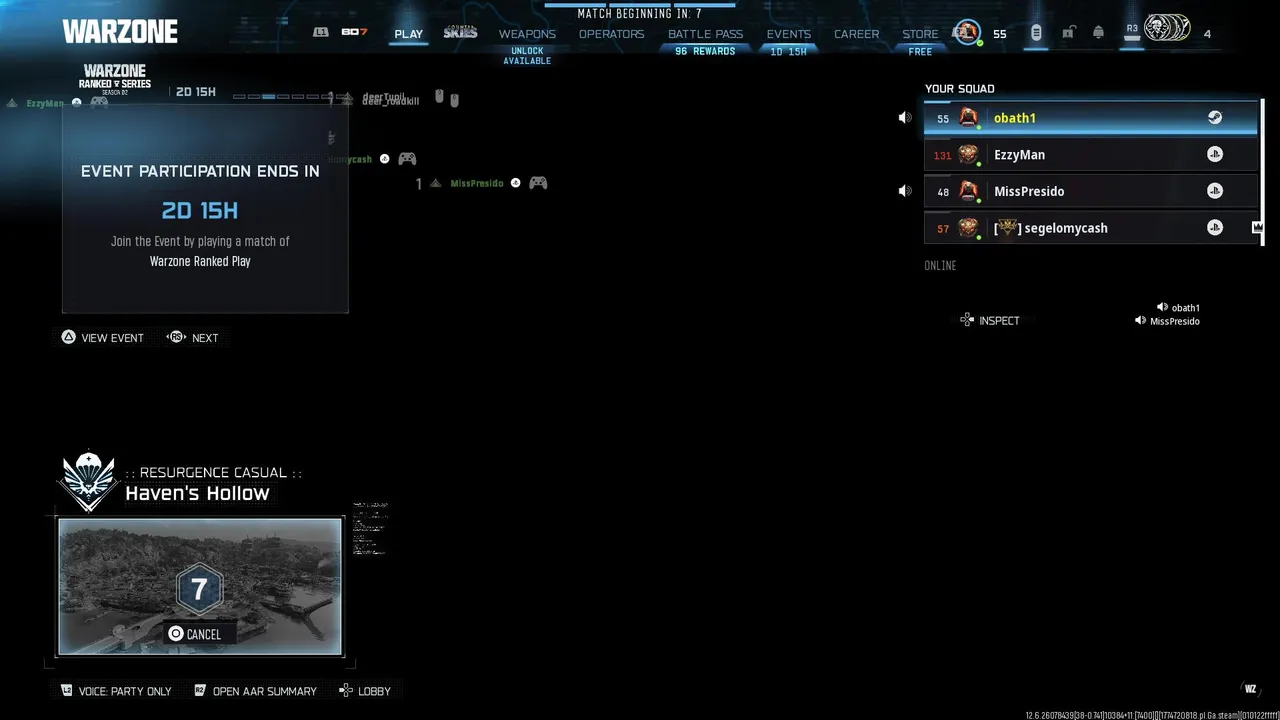Open the Lobby option
Image resolution: width=1280 pixels, height=720 pixels.
365,691
